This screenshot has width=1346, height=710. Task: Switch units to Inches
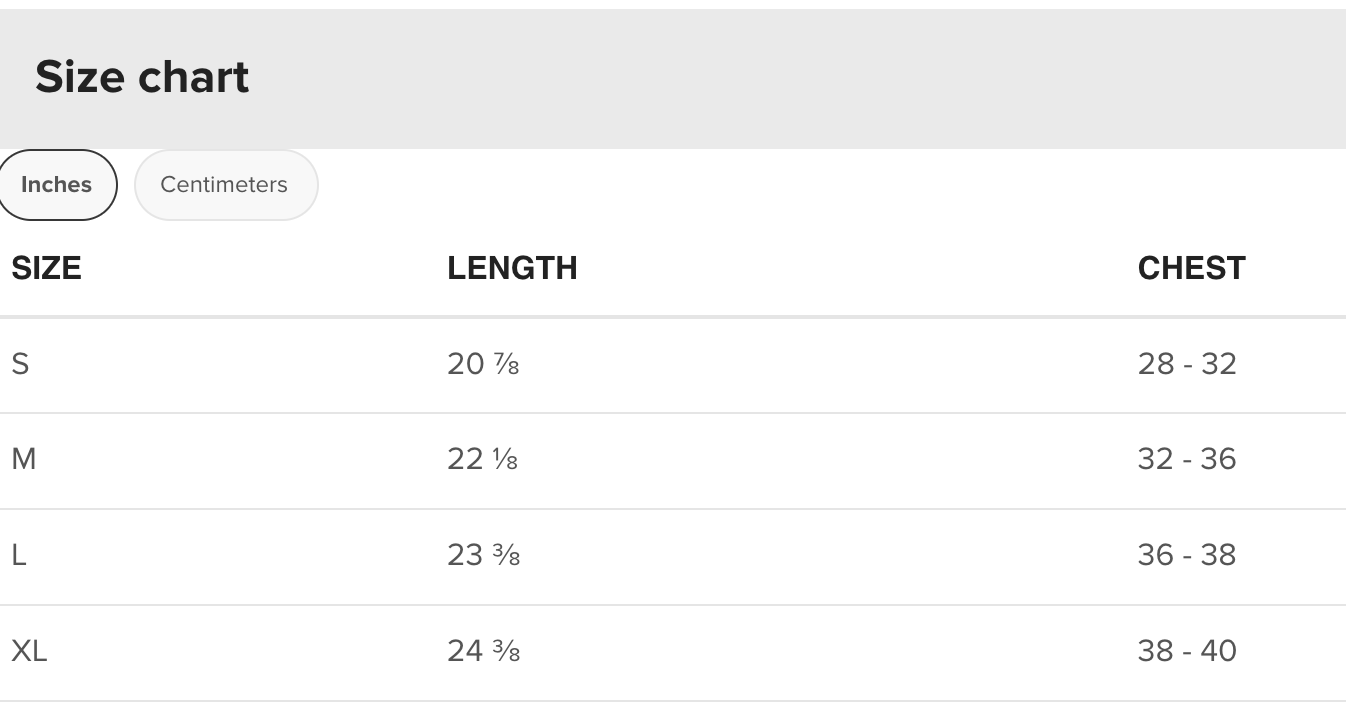pos(56,185)
